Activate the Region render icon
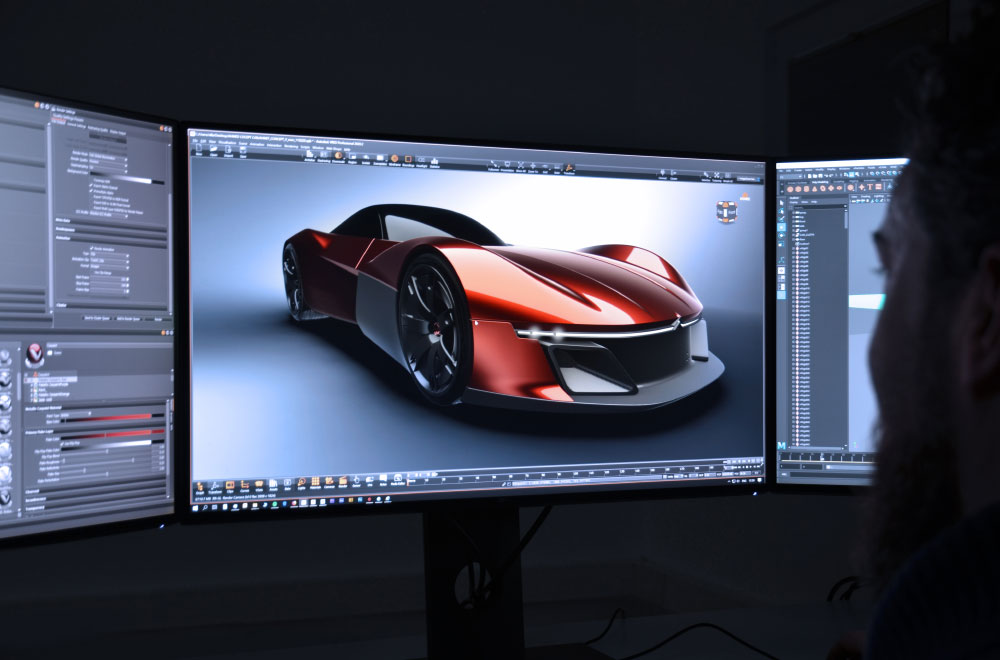1000x660 pixels. click(x=353, y=157)
